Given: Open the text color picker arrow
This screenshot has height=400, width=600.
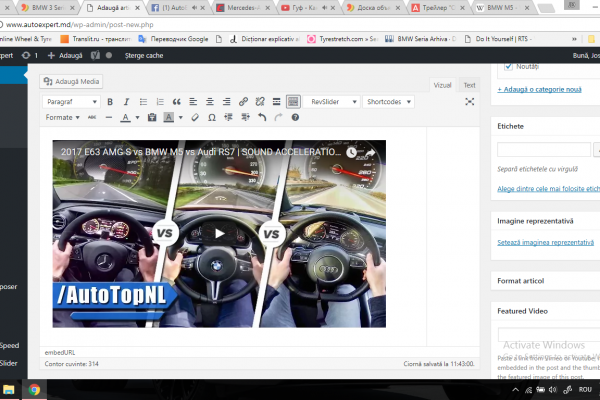Looking at the screenshot, I should 137,118.
